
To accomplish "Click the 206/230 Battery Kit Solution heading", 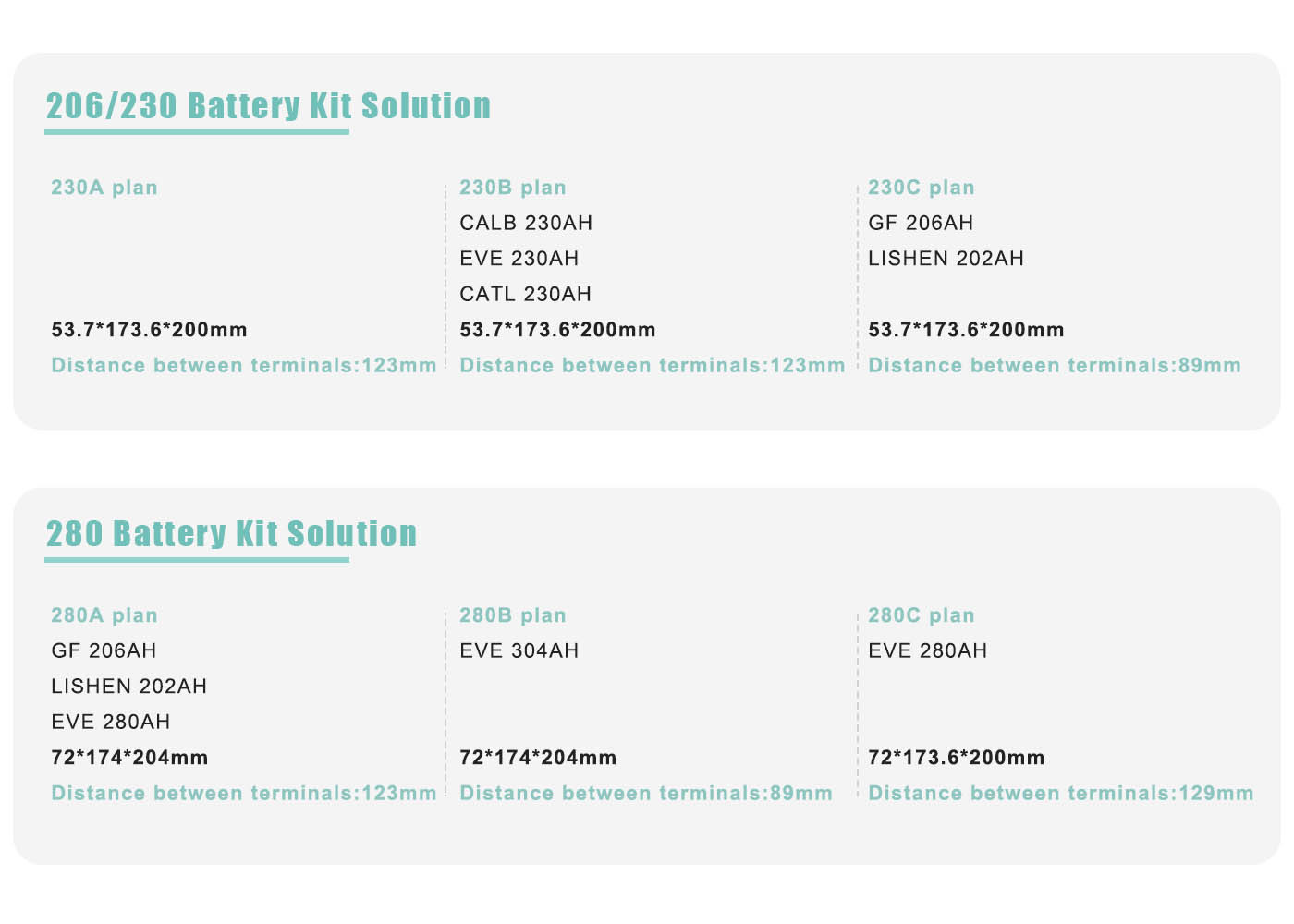I will tap(268, 106).
